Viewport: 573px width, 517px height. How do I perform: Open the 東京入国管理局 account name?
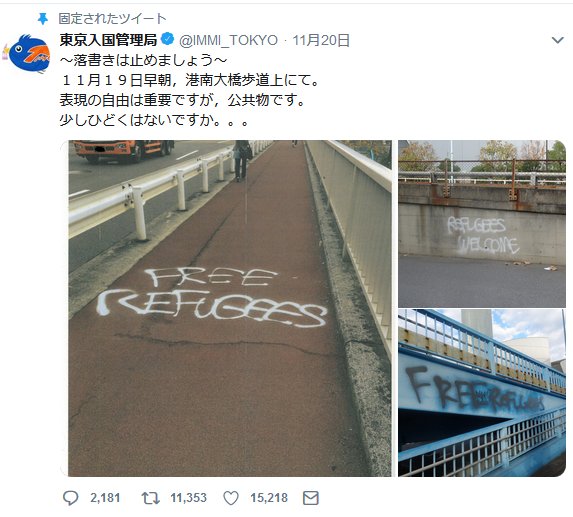point(108,40)
